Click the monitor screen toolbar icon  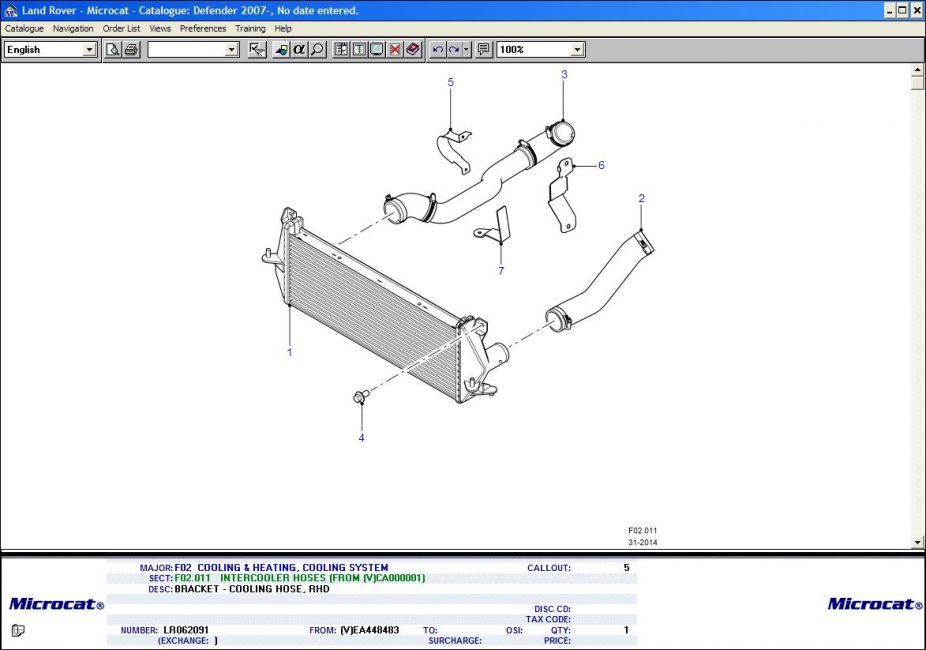click(x=377, y=50)
